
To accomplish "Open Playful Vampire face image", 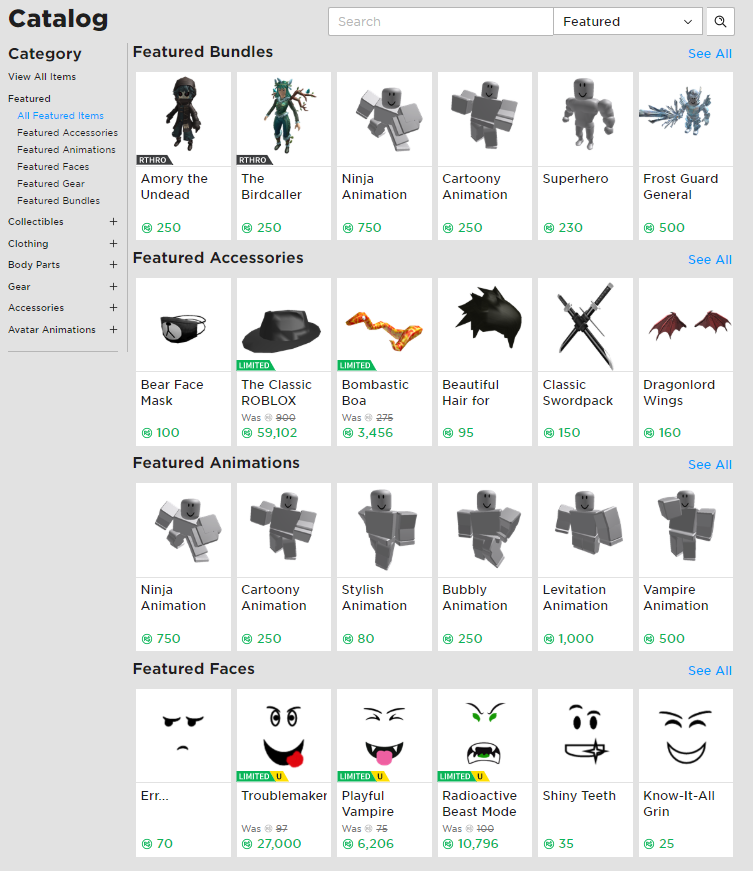I will (384, 735).
